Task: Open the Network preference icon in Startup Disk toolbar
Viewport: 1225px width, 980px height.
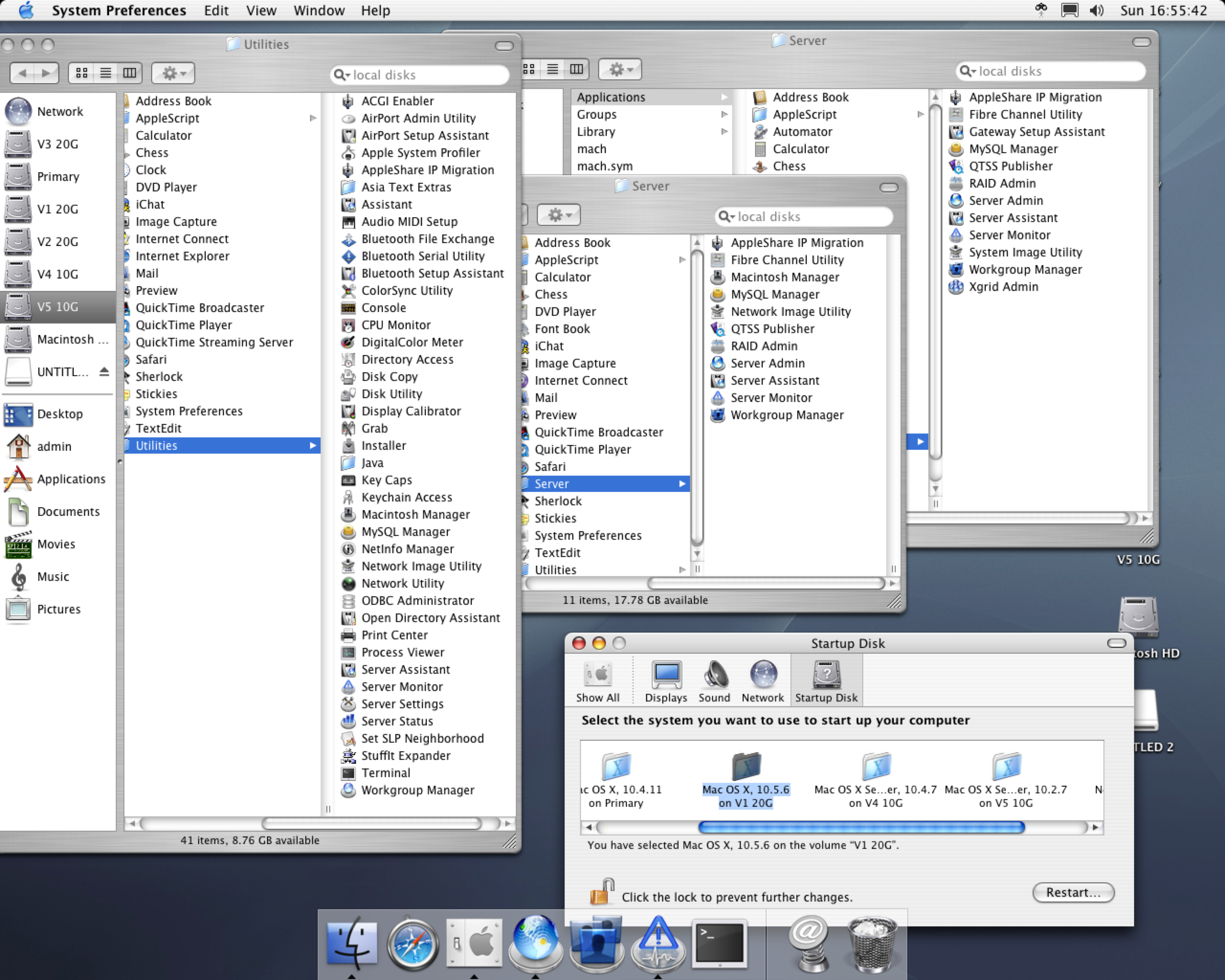Action: pos(762,681)
